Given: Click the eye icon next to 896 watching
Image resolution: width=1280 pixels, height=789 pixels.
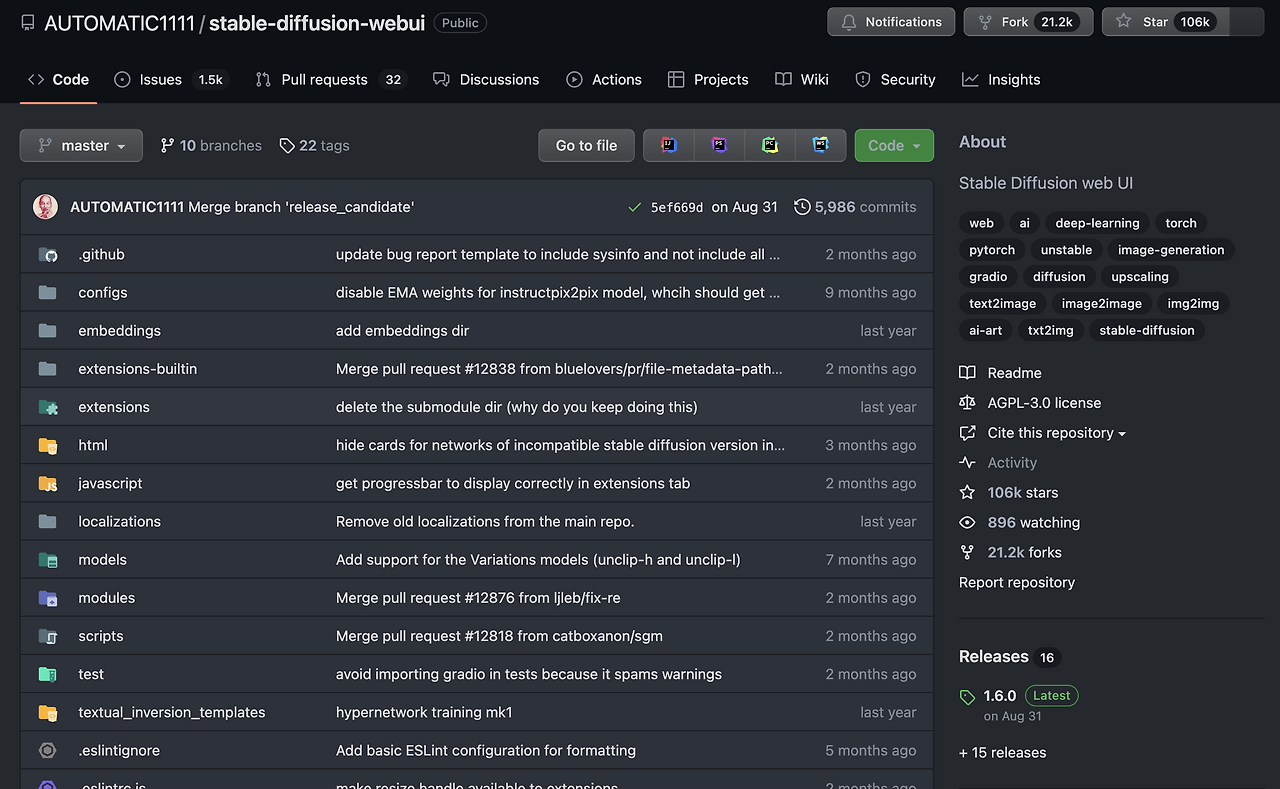Looking at the screenshot, I should pos(966,522).
